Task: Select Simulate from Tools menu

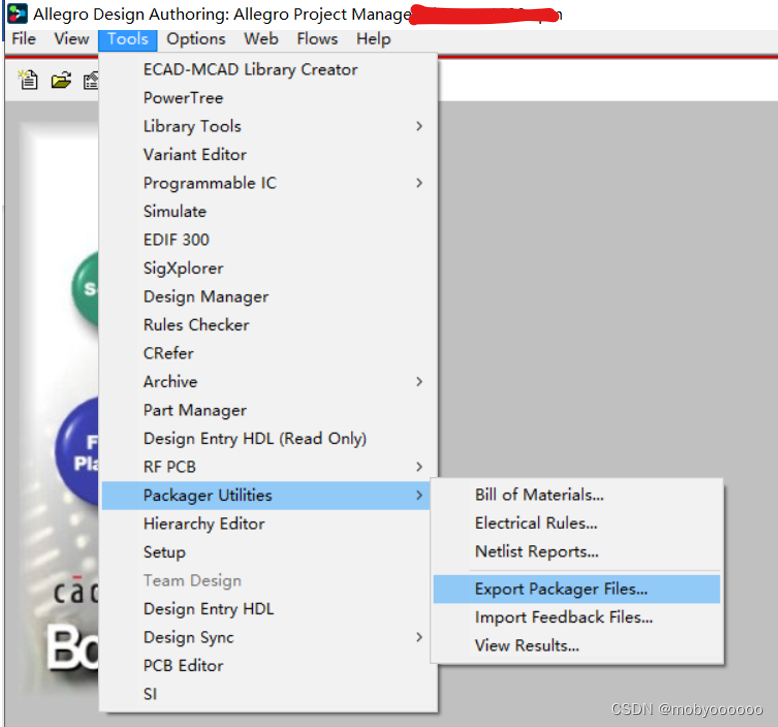Action: click(268, 211)
